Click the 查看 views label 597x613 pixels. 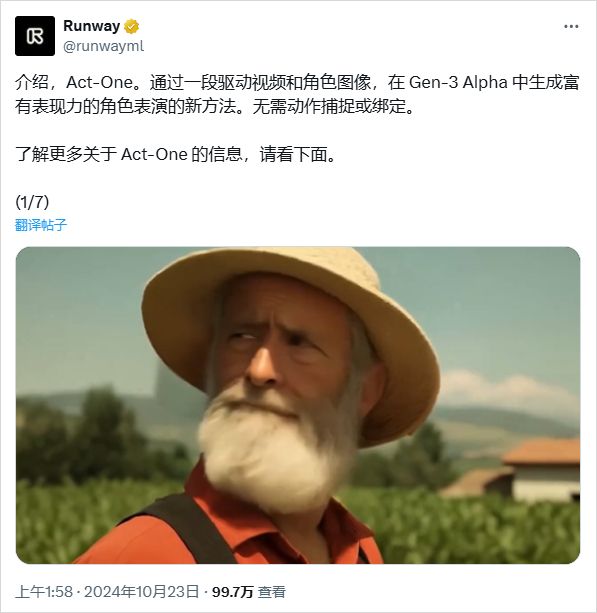click(x=272, y=591)
